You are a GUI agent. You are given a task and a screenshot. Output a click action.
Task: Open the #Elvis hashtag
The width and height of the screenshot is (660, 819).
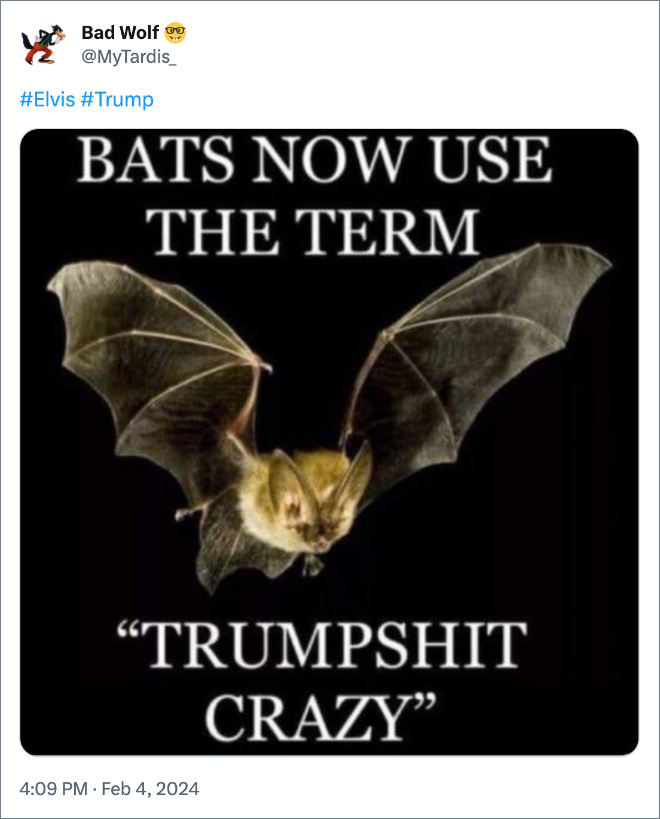click(46, 100)
